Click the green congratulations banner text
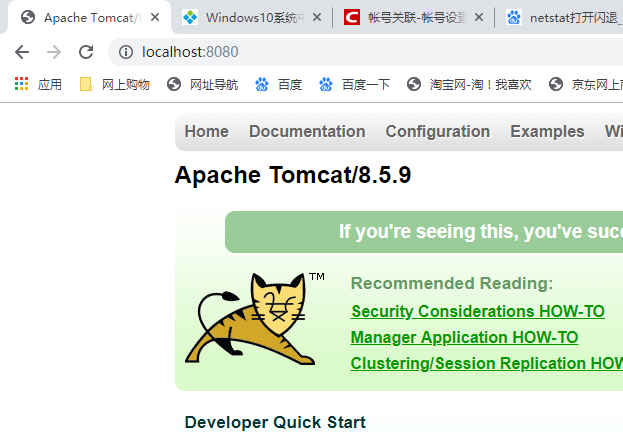Viewport: 623px width, 432px height. [481, 232]
